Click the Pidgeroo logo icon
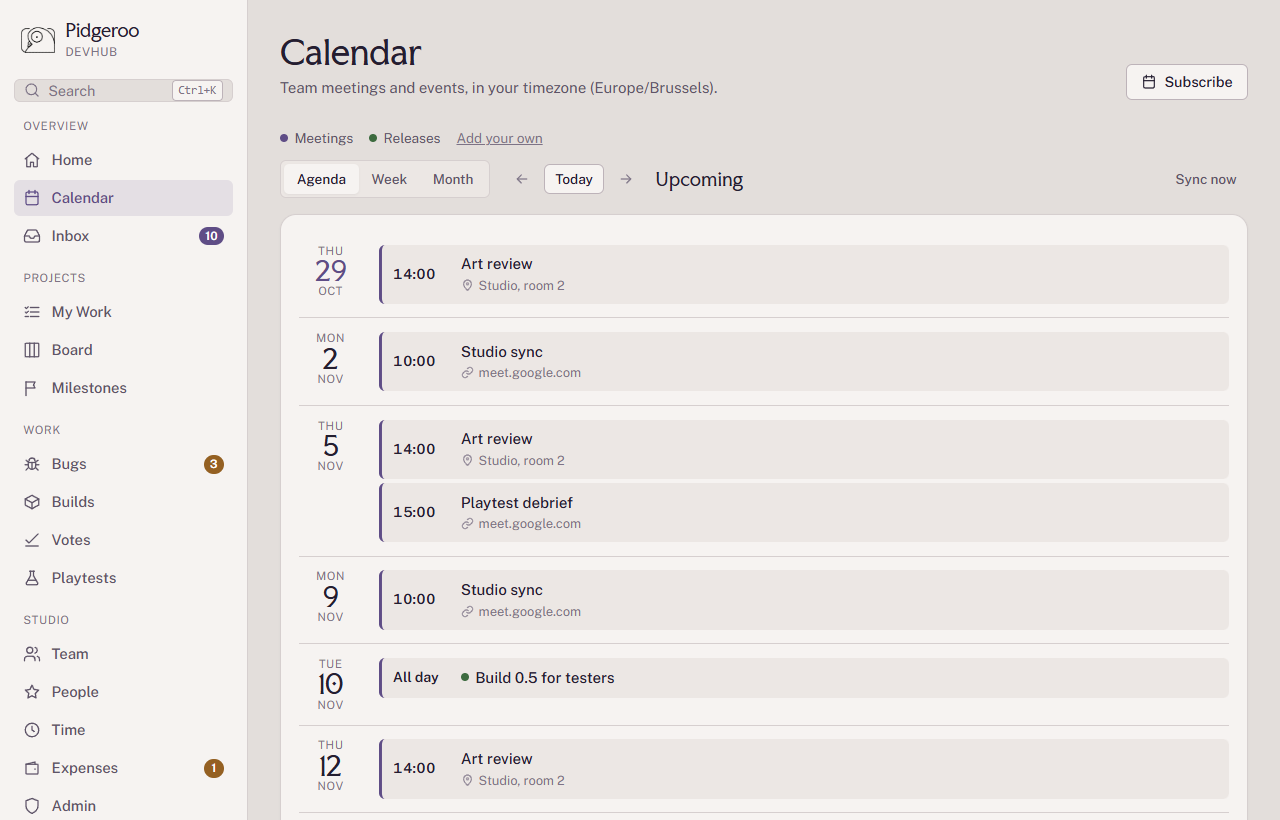Viewport: 1280px width, 820px height. pos(38,39)
